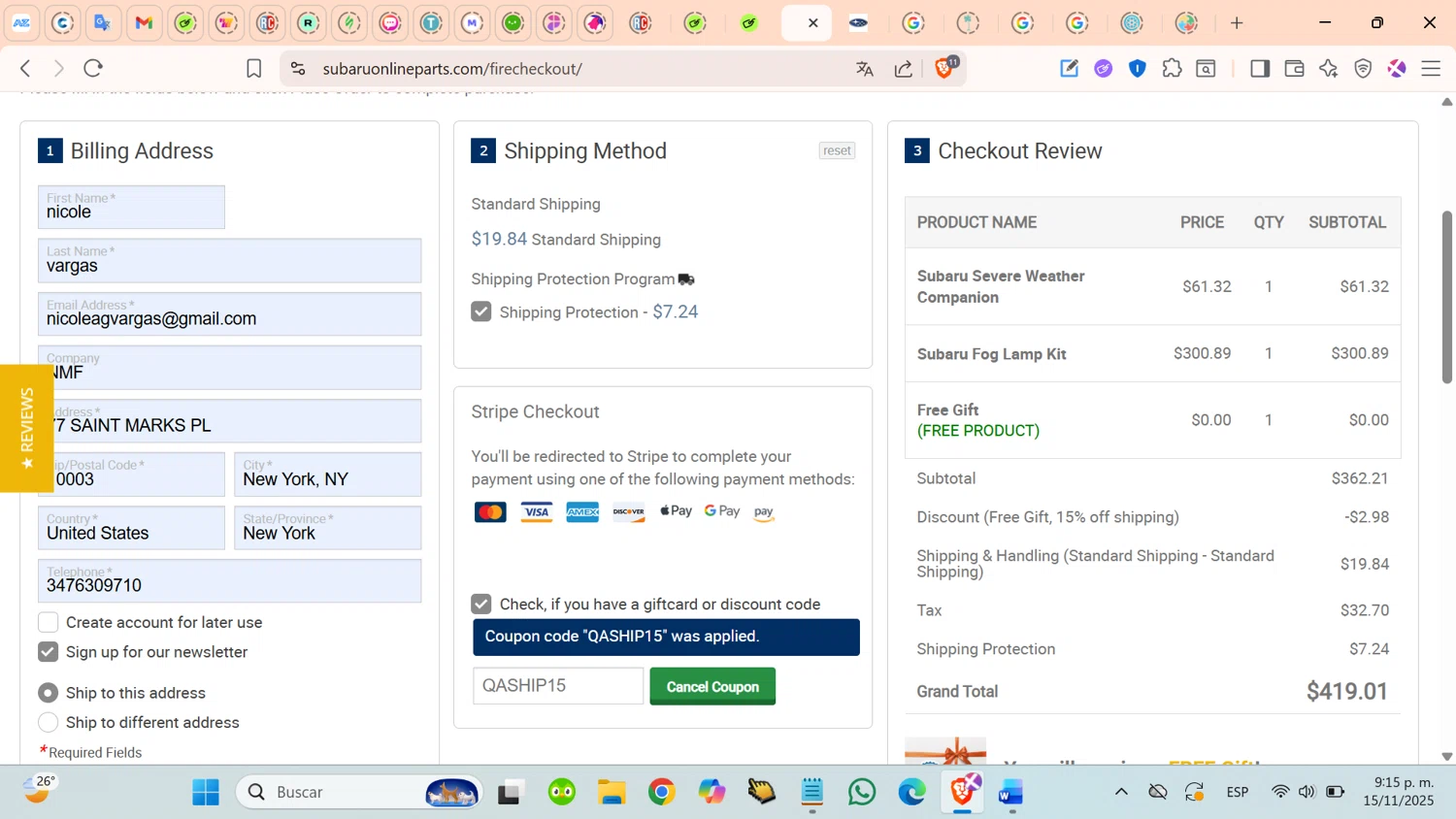Viewport: 1456px width, 819px height.
Task: Toggle the browser sidebar panel icon
Action: (1260, 68)
